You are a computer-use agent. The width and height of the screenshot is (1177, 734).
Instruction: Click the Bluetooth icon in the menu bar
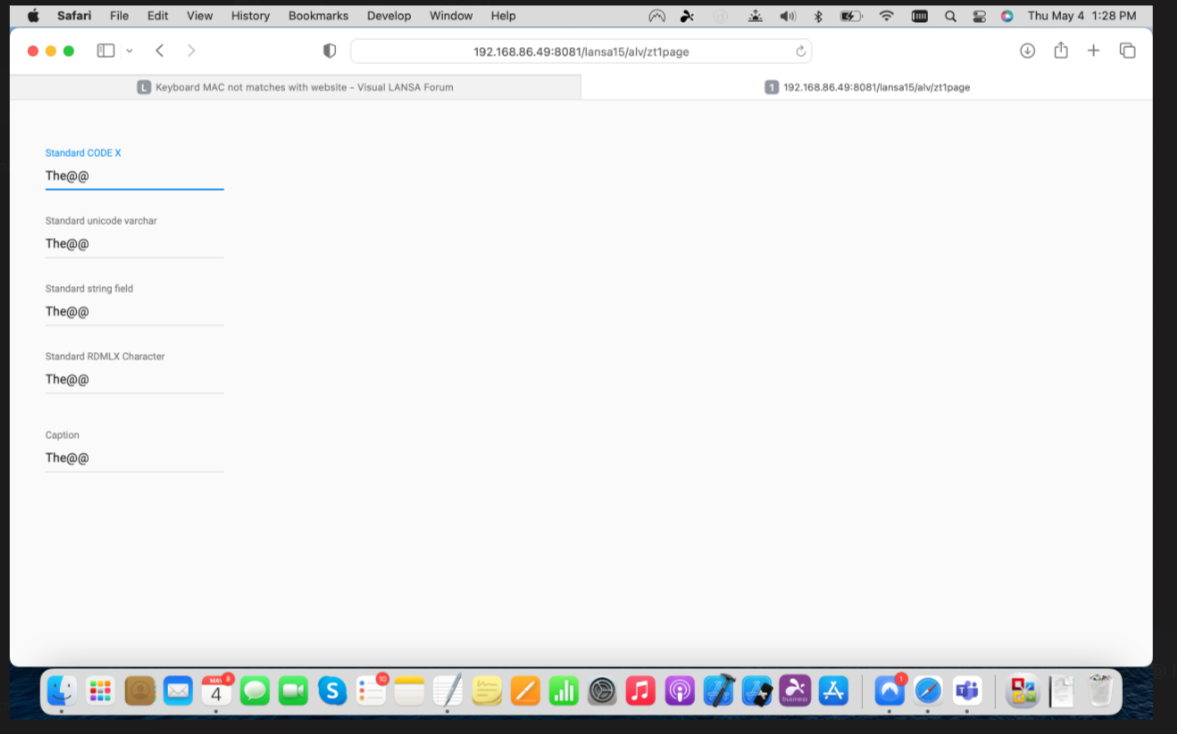point(820,15)
